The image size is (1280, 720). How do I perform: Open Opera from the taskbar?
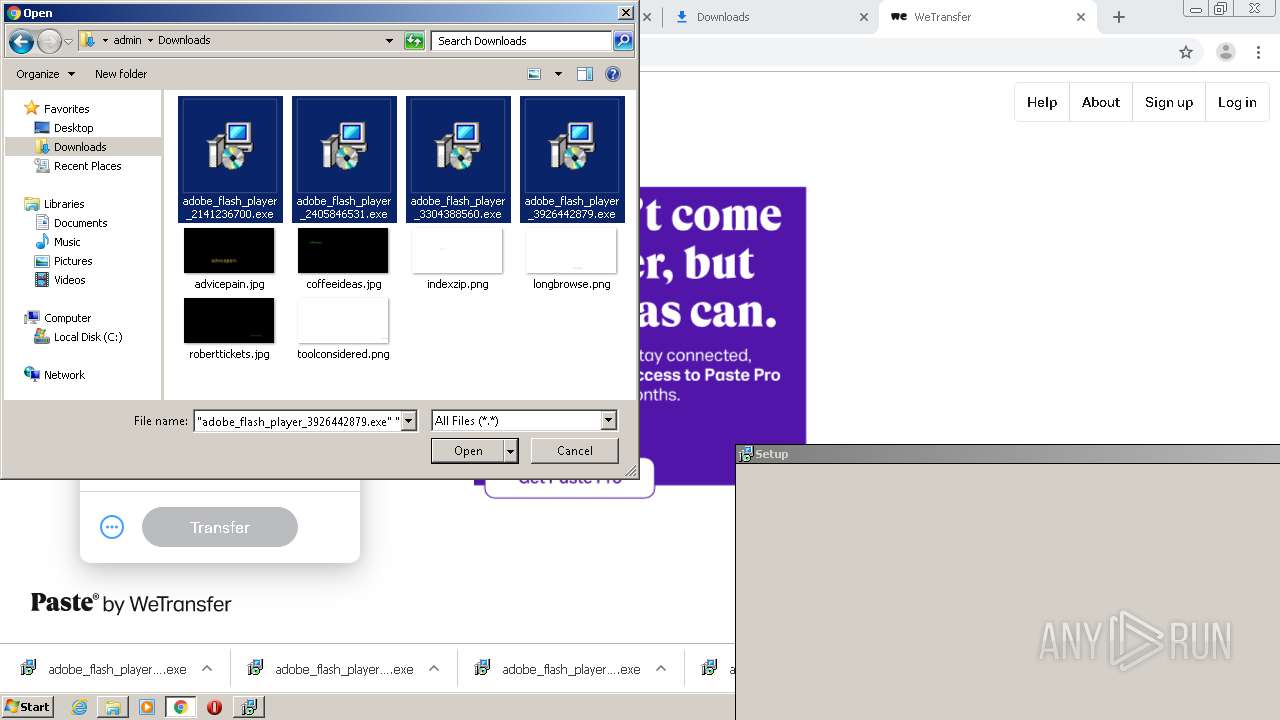[214, 707]
